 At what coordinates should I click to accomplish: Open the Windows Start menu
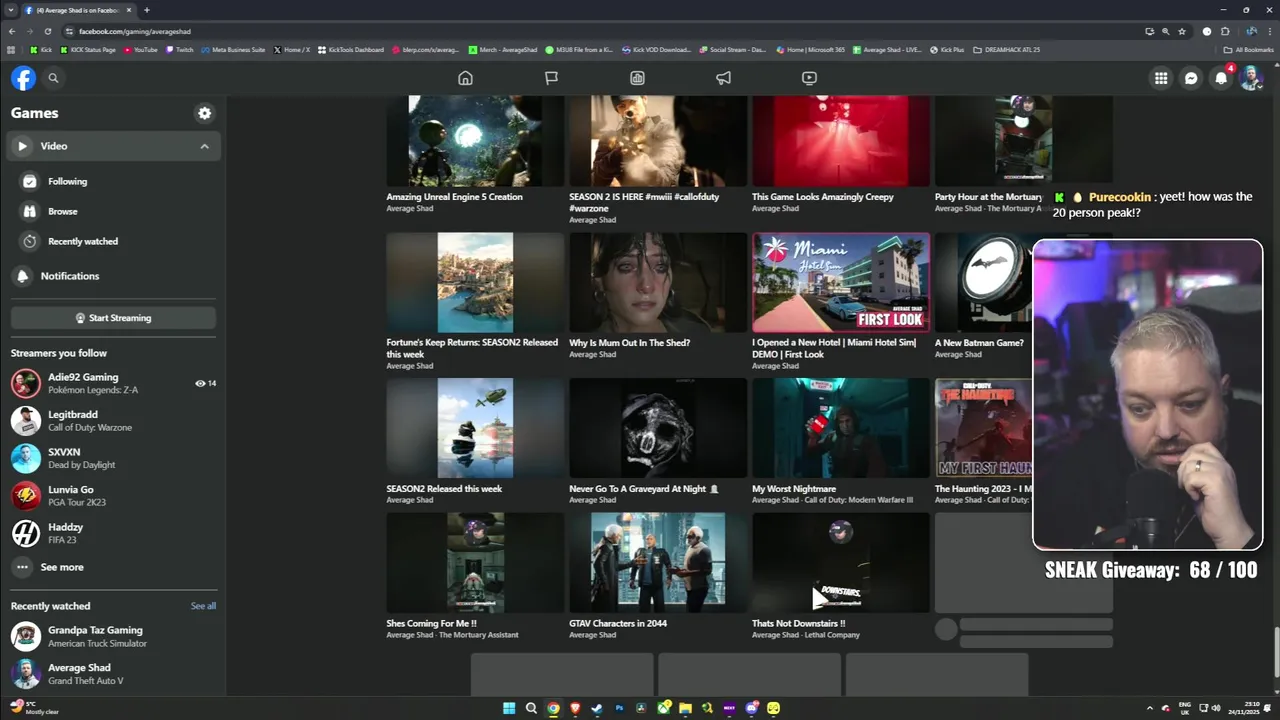coord(509,709)
